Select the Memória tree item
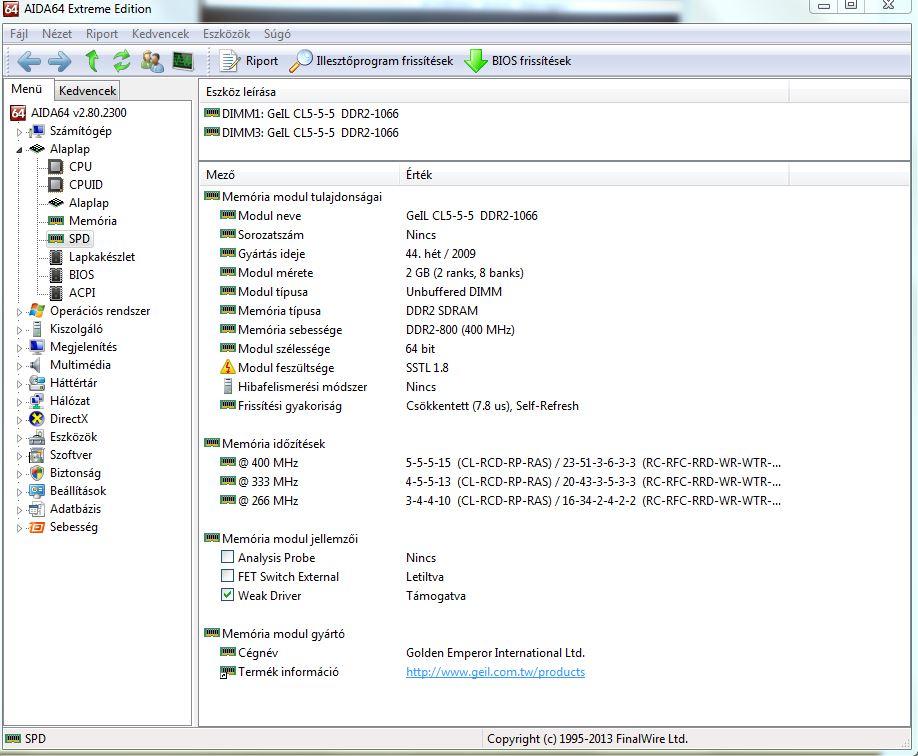Viewport: 918px width, 756px height. [x=93, y=221]
